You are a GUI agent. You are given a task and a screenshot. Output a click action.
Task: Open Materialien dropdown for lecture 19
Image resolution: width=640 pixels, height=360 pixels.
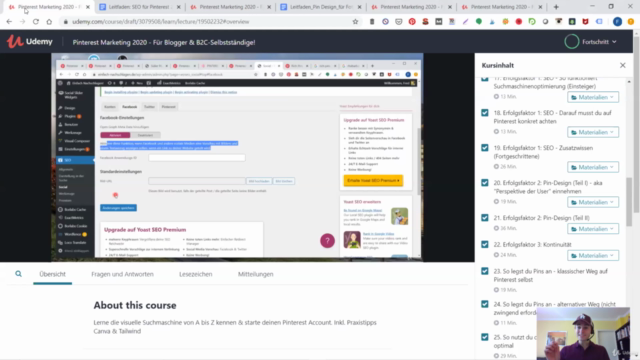pos(593,167)
